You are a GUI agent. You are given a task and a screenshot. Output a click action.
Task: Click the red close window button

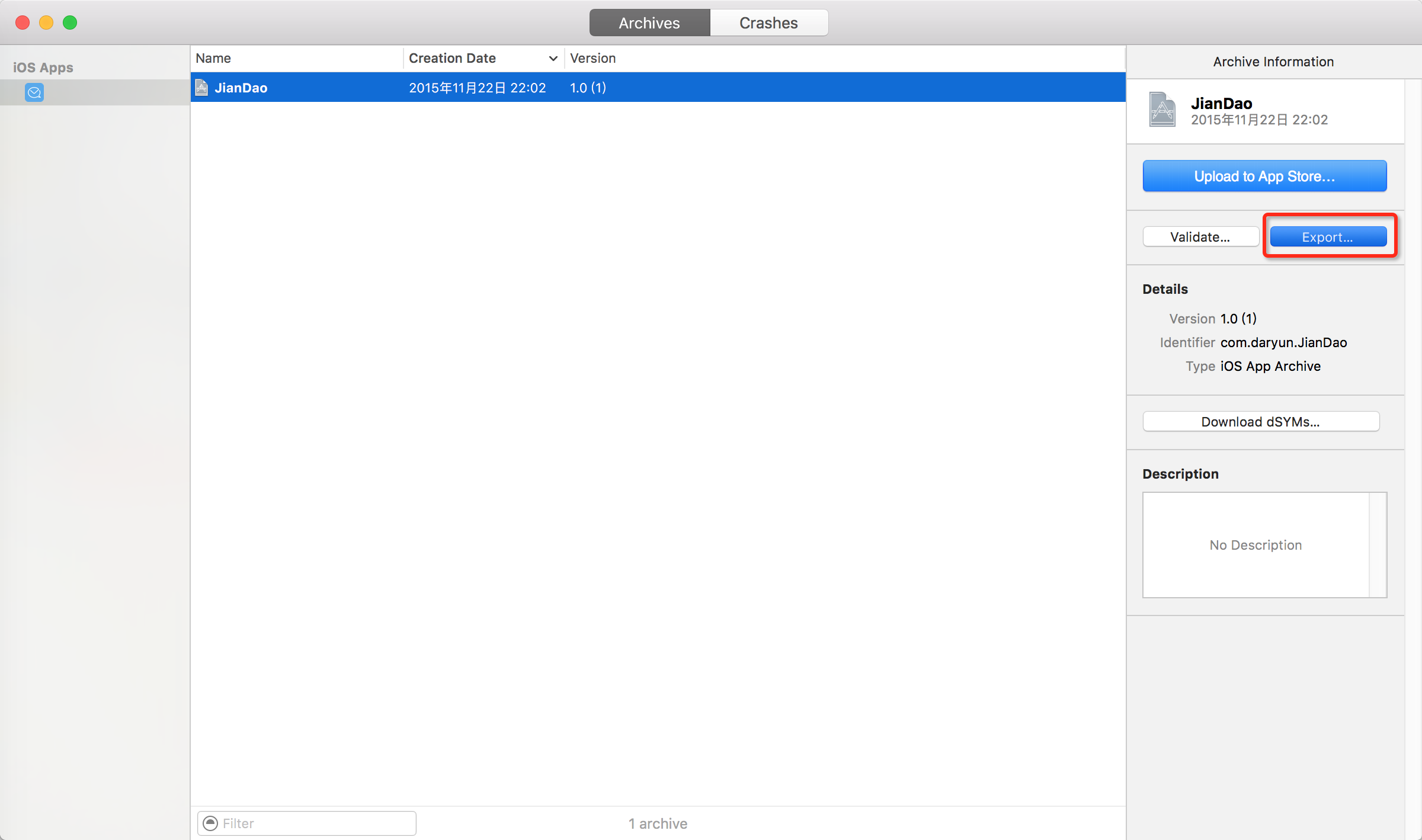click(x=23, y=23)
